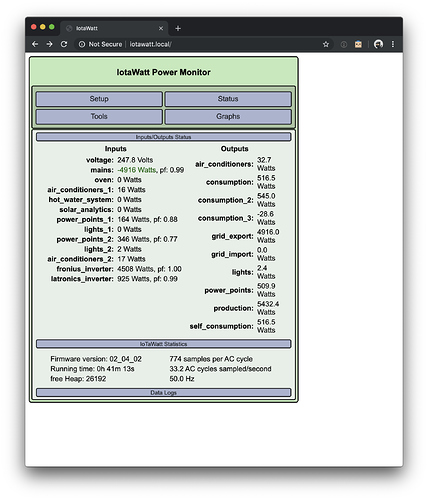Click the Graphs button
428x500 pixels.
[x=228, y=116]
